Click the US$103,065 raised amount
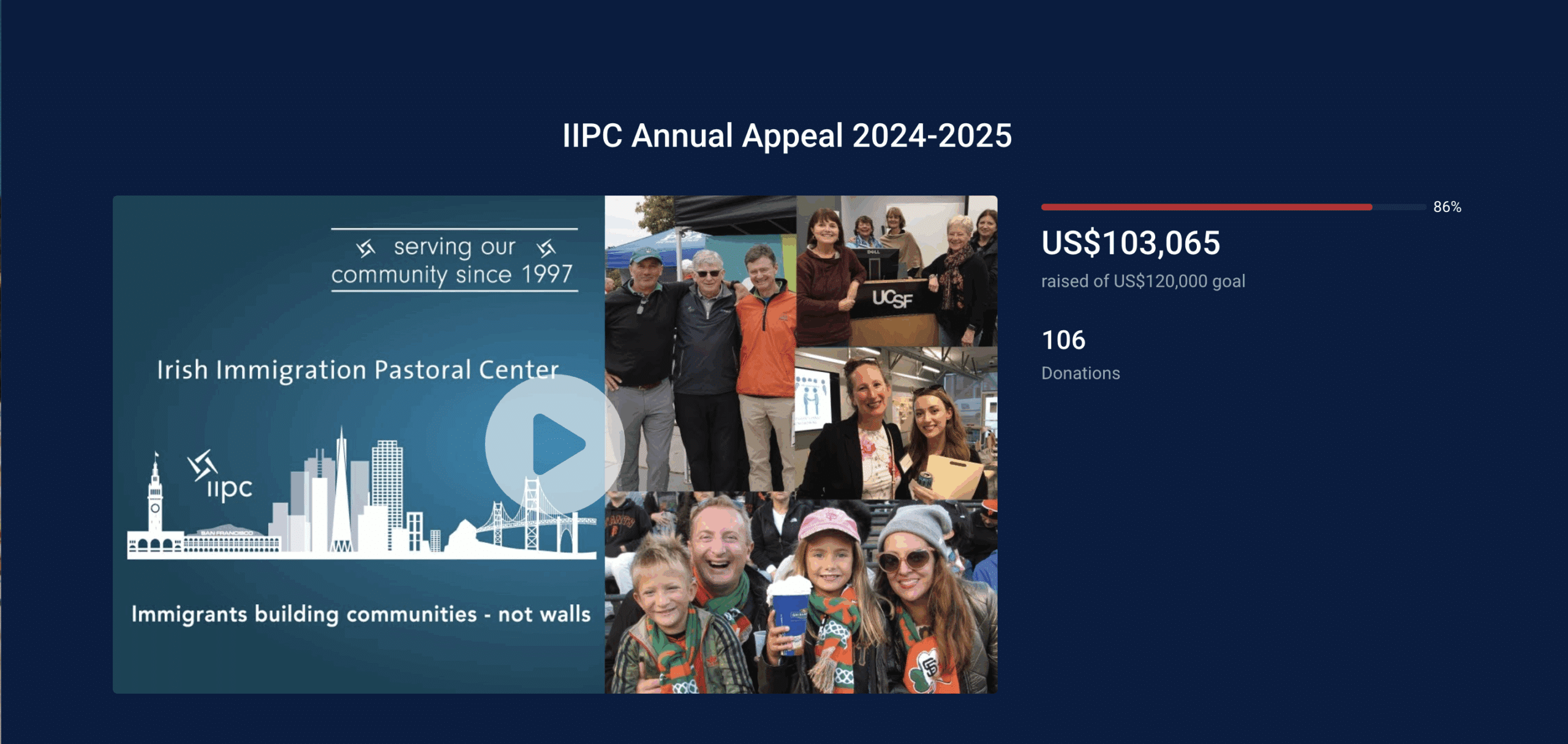1568x744 pixels. tap(1131, 243)
